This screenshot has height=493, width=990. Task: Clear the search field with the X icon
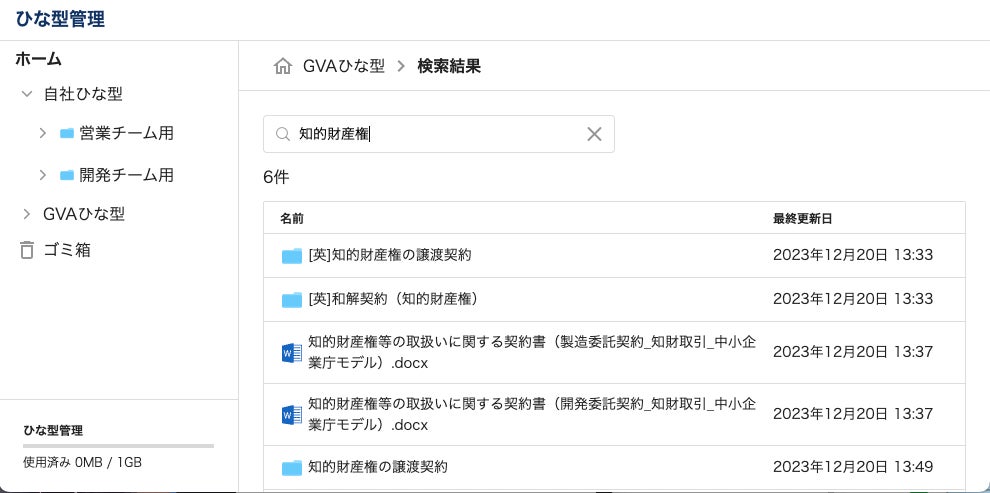tap(594, 134)
